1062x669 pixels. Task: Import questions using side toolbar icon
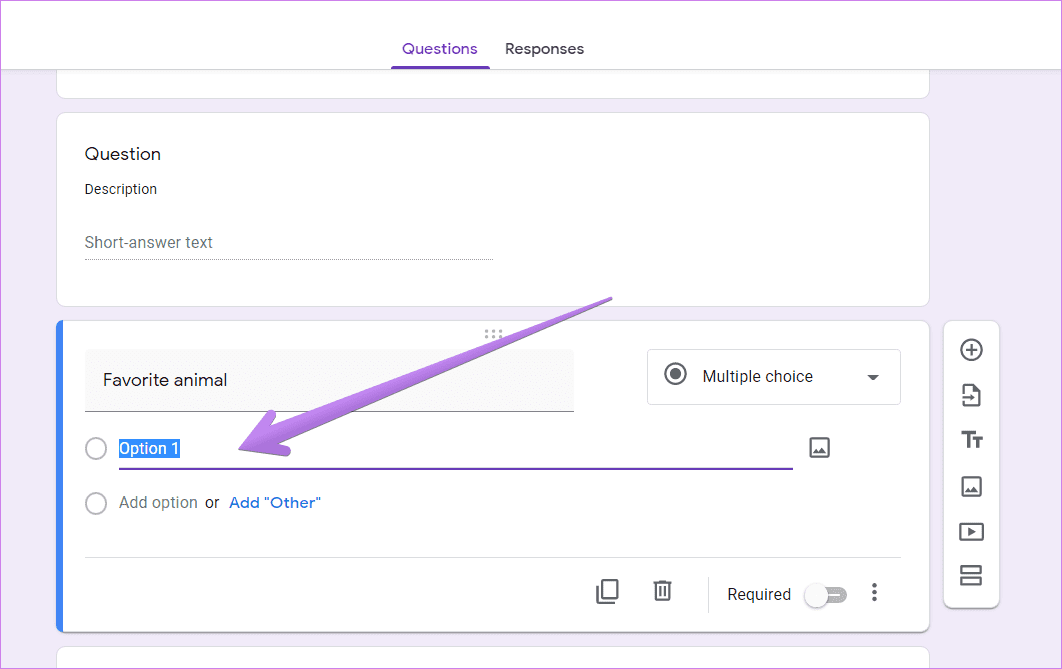pos(971,395)
